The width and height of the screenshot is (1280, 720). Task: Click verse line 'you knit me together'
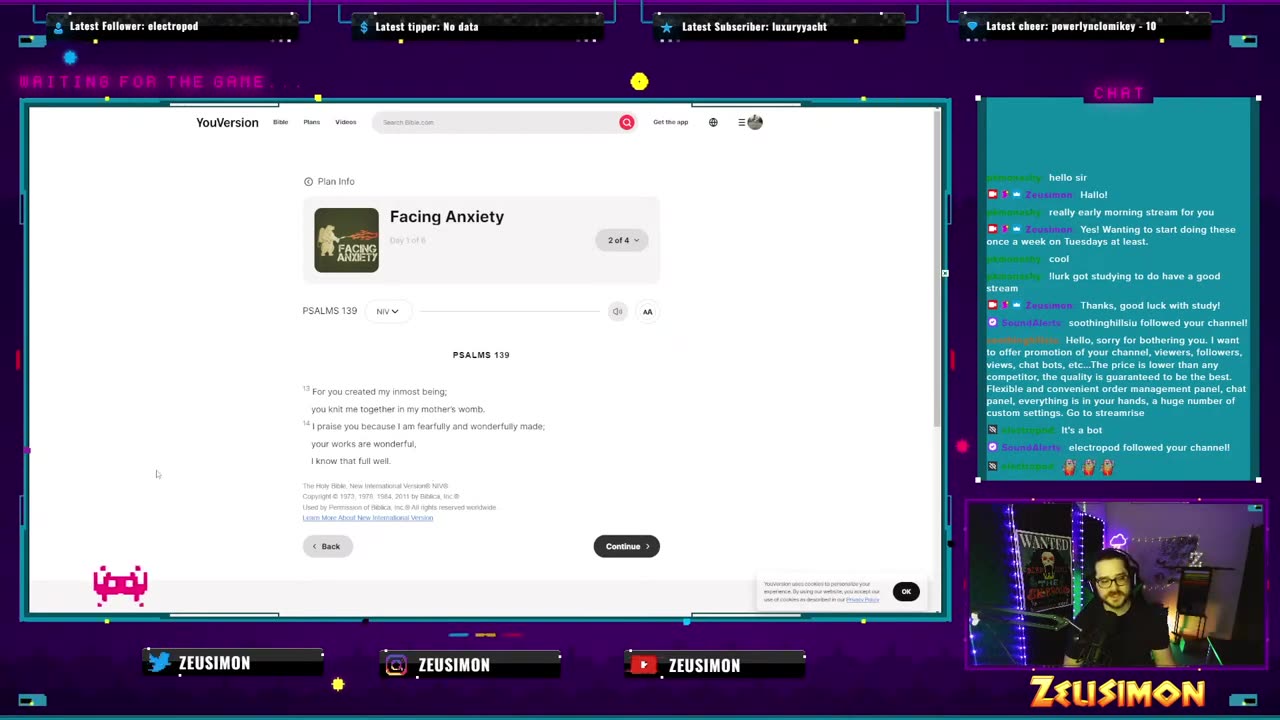tap(398, 409)
